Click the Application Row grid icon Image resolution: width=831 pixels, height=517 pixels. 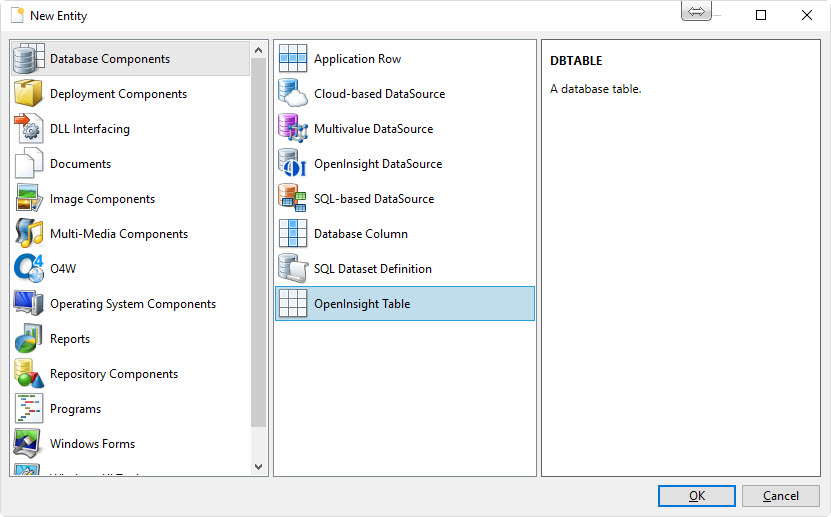(293, 58)
